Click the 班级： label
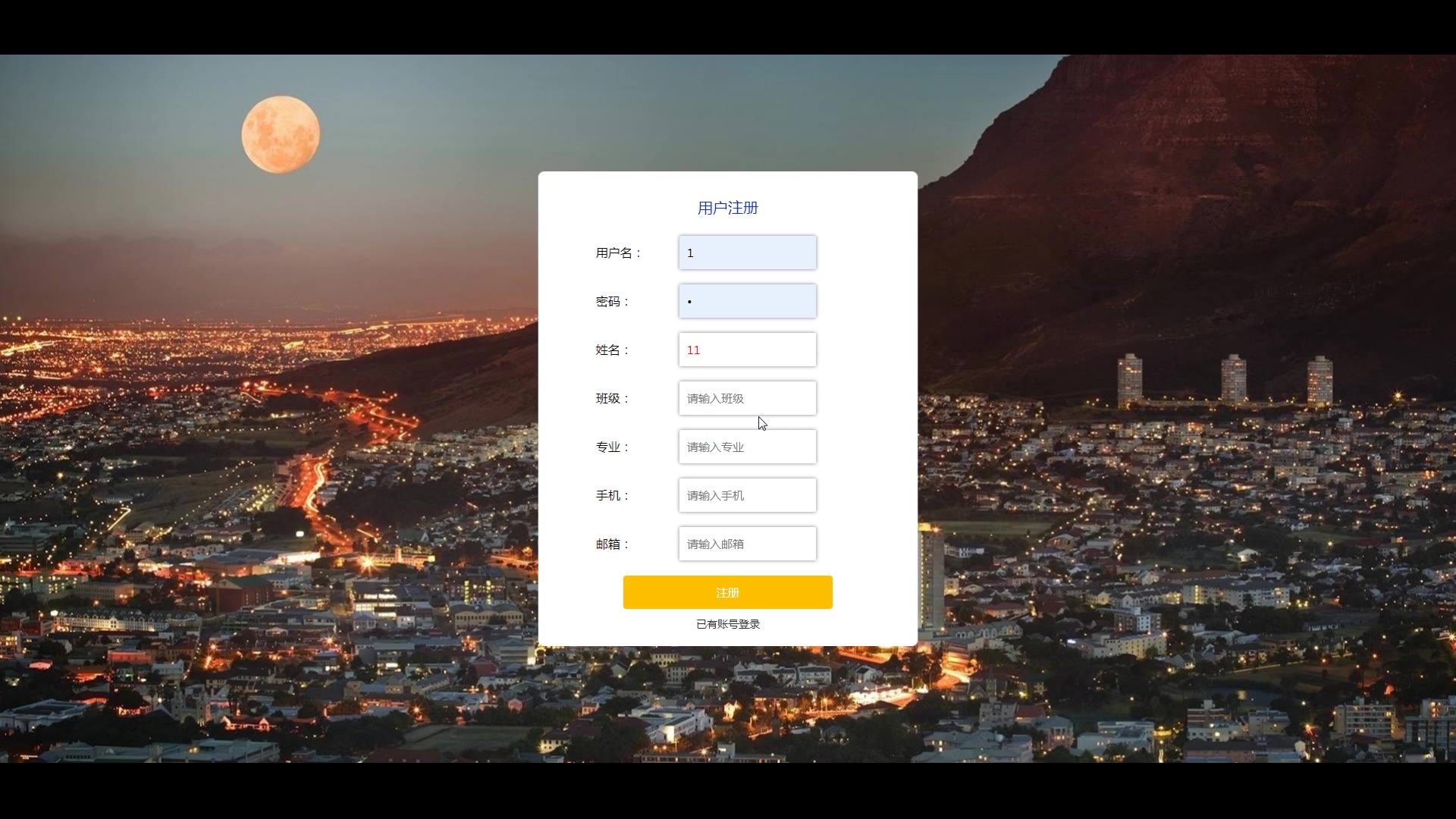Image resolution: width=1456 pixels, height=819 pixels. 612,399
